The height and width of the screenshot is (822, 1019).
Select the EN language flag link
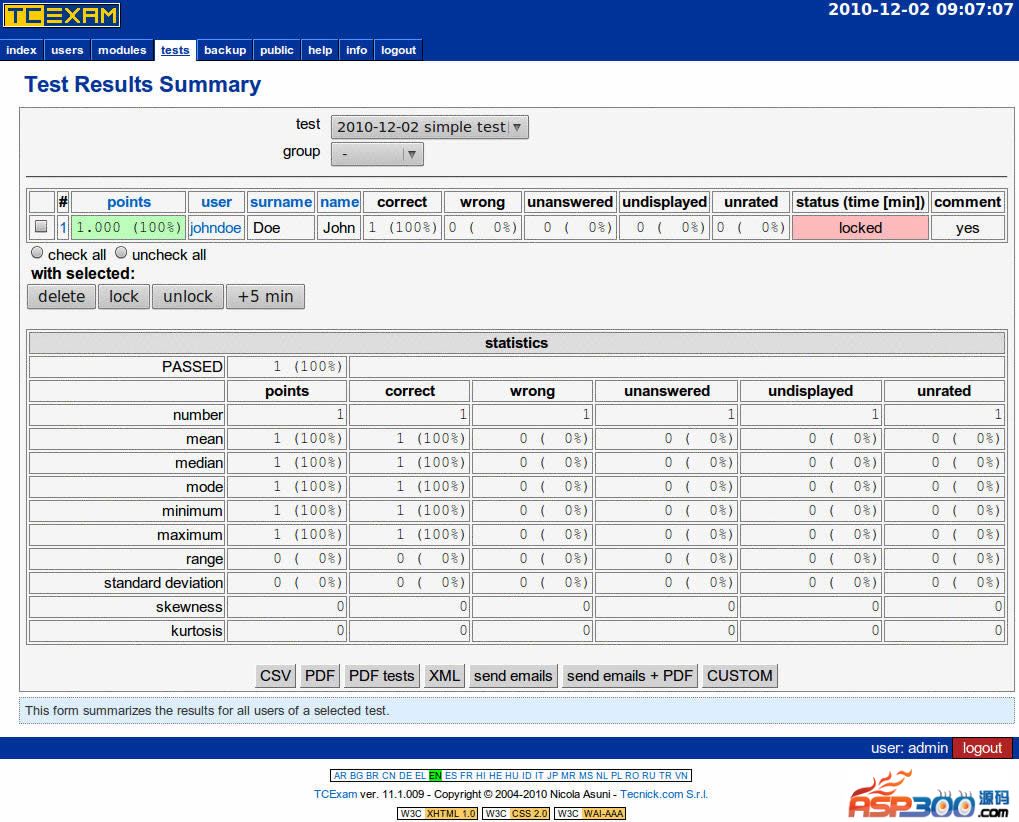(435, 775)
